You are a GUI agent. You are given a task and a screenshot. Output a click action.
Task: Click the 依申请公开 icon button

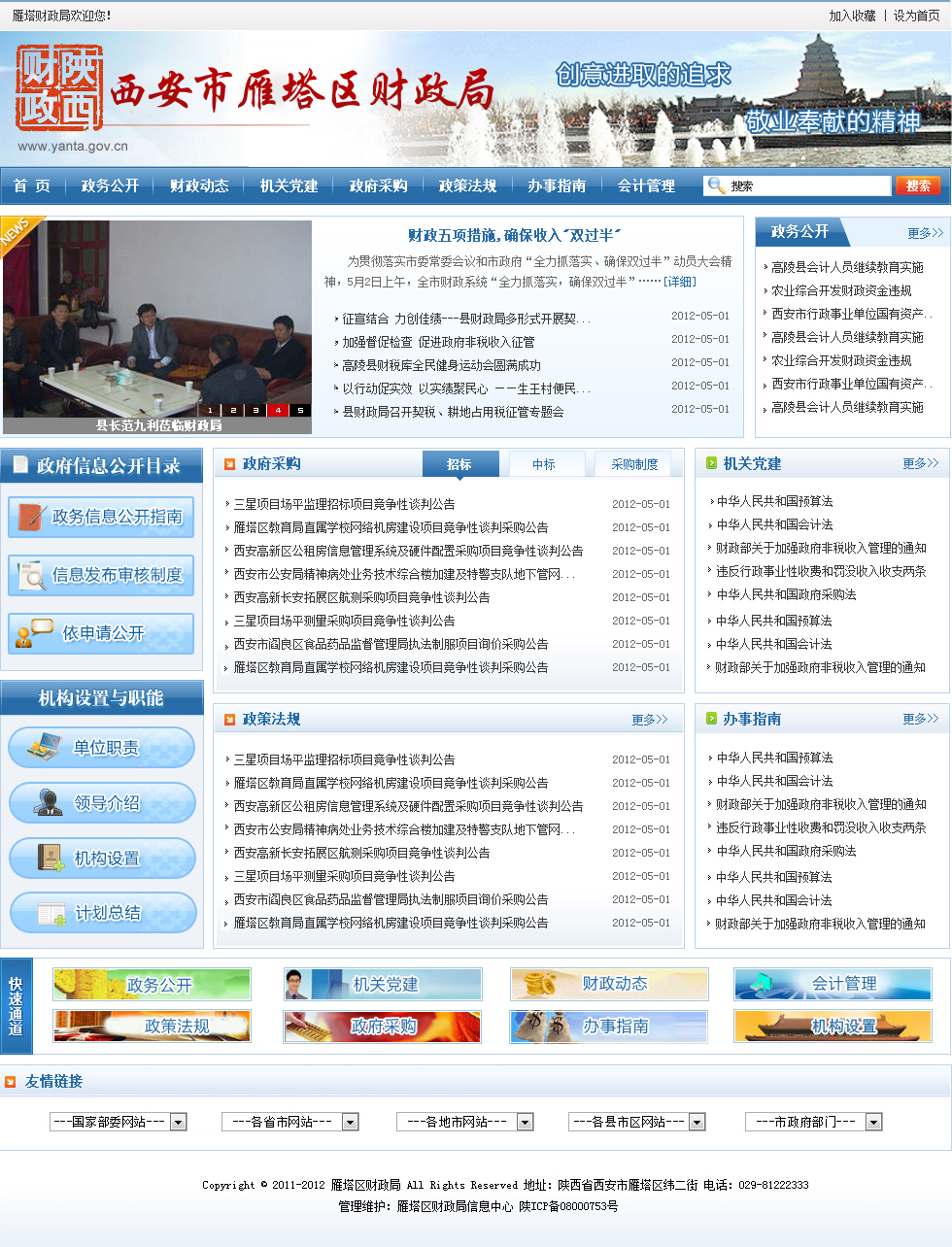tap(101, 633)
